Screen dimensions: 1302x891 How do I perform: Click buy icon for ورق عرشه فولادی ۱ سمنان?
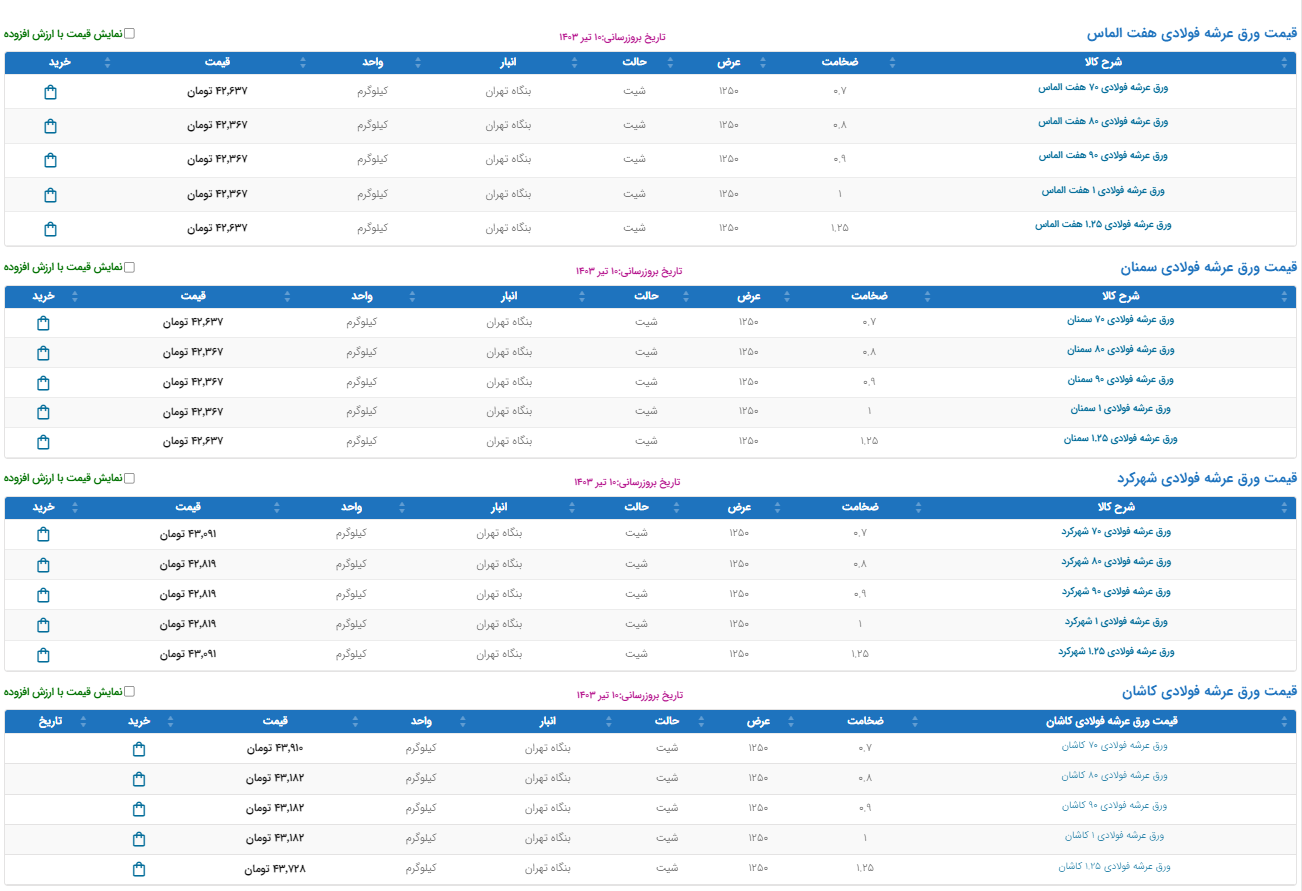pyautogui.click(x=43, y=412)
